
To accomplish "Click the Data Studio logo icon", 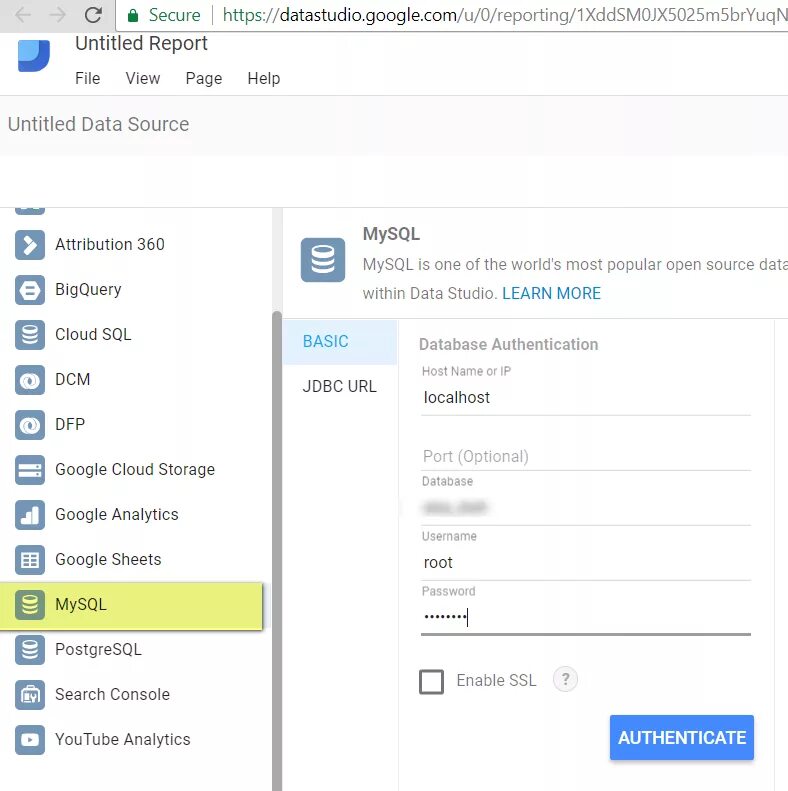I will [34, 55].
